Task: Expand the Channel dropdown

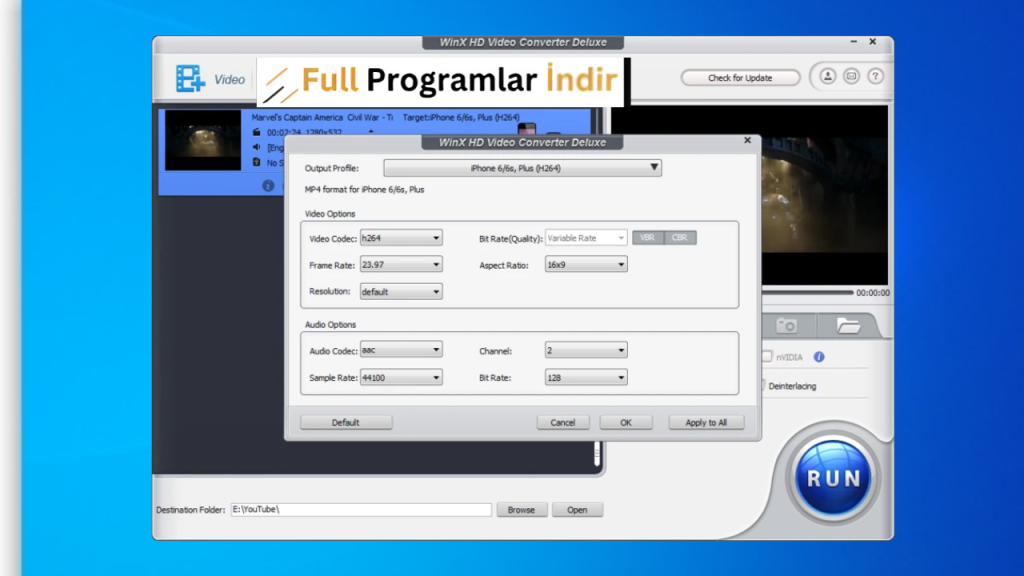Action: (x=586, y=351)
